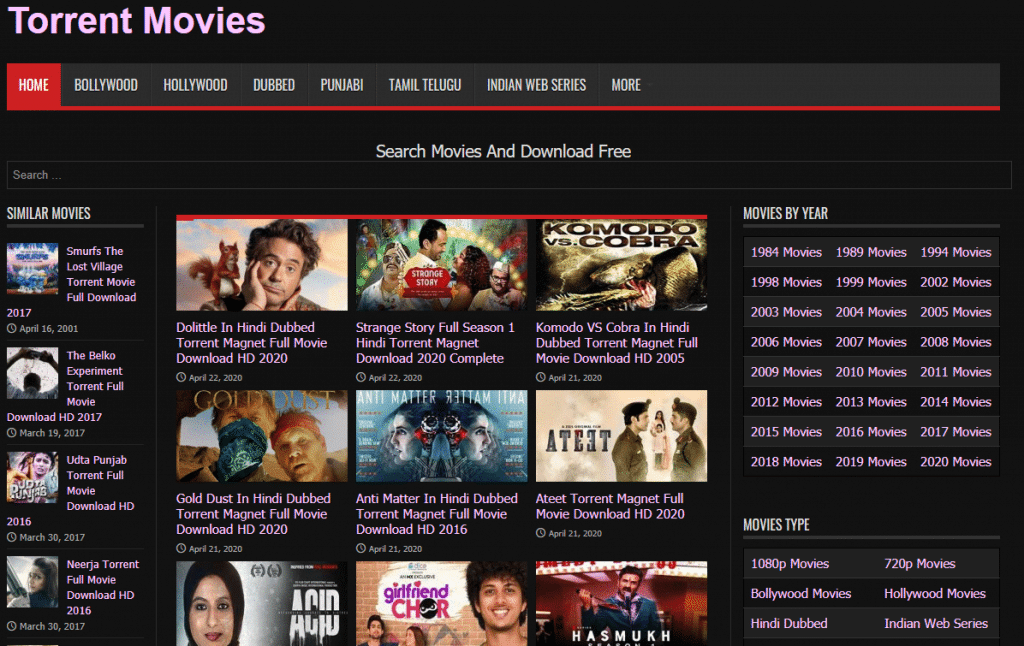Open Udta Punjab sidebar thumbnail
This screenshot has width=1024, height=646.
33,477
